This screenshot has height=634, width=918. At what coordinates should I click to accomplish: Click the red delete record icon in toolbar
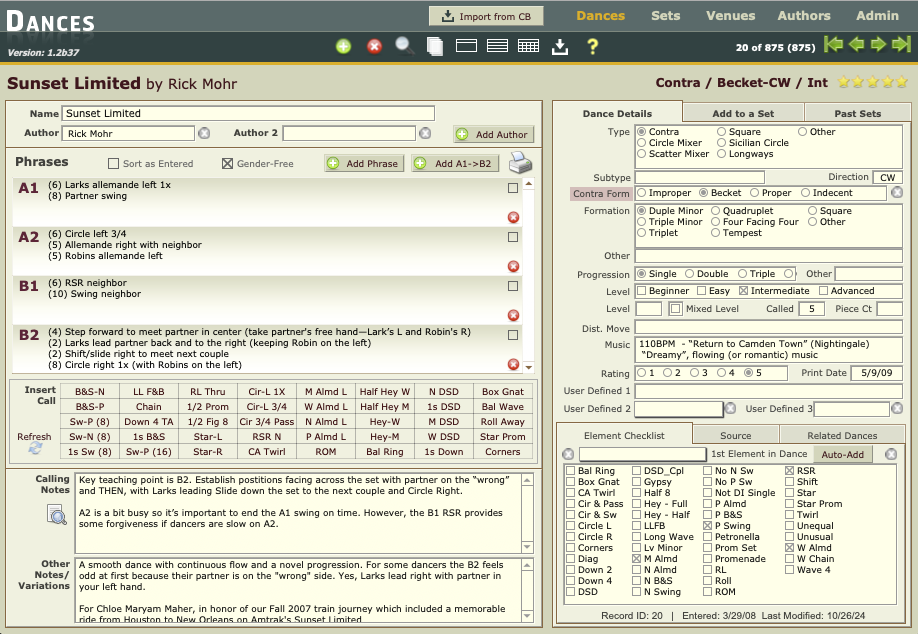pos(374,46)
